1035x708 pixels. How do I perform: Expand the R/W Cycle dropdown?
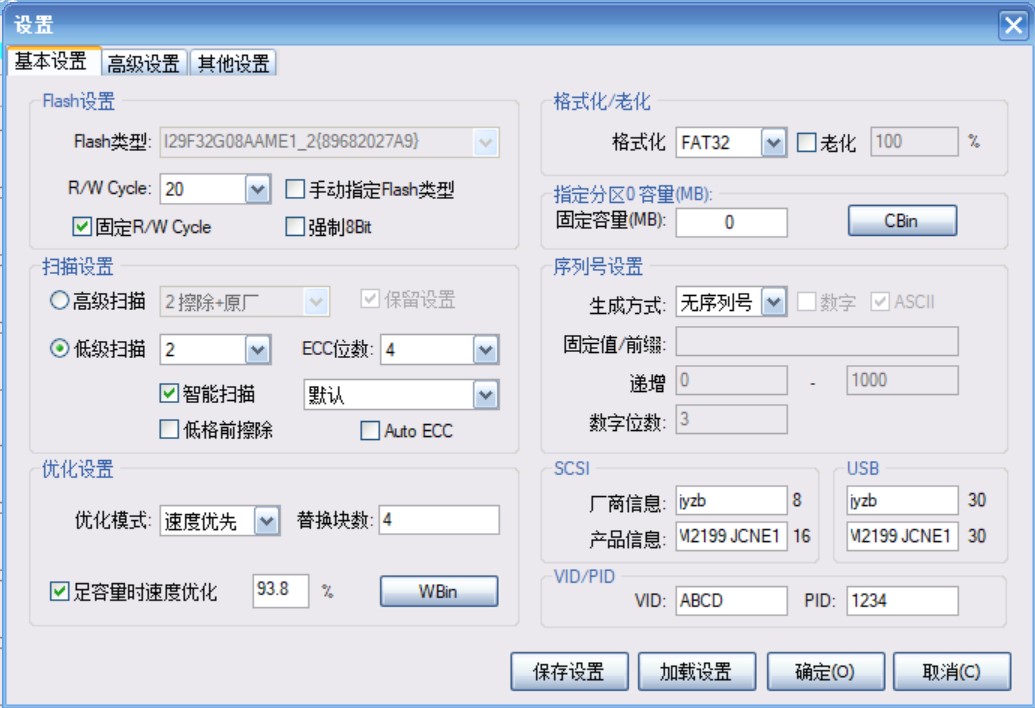[257, 189]
